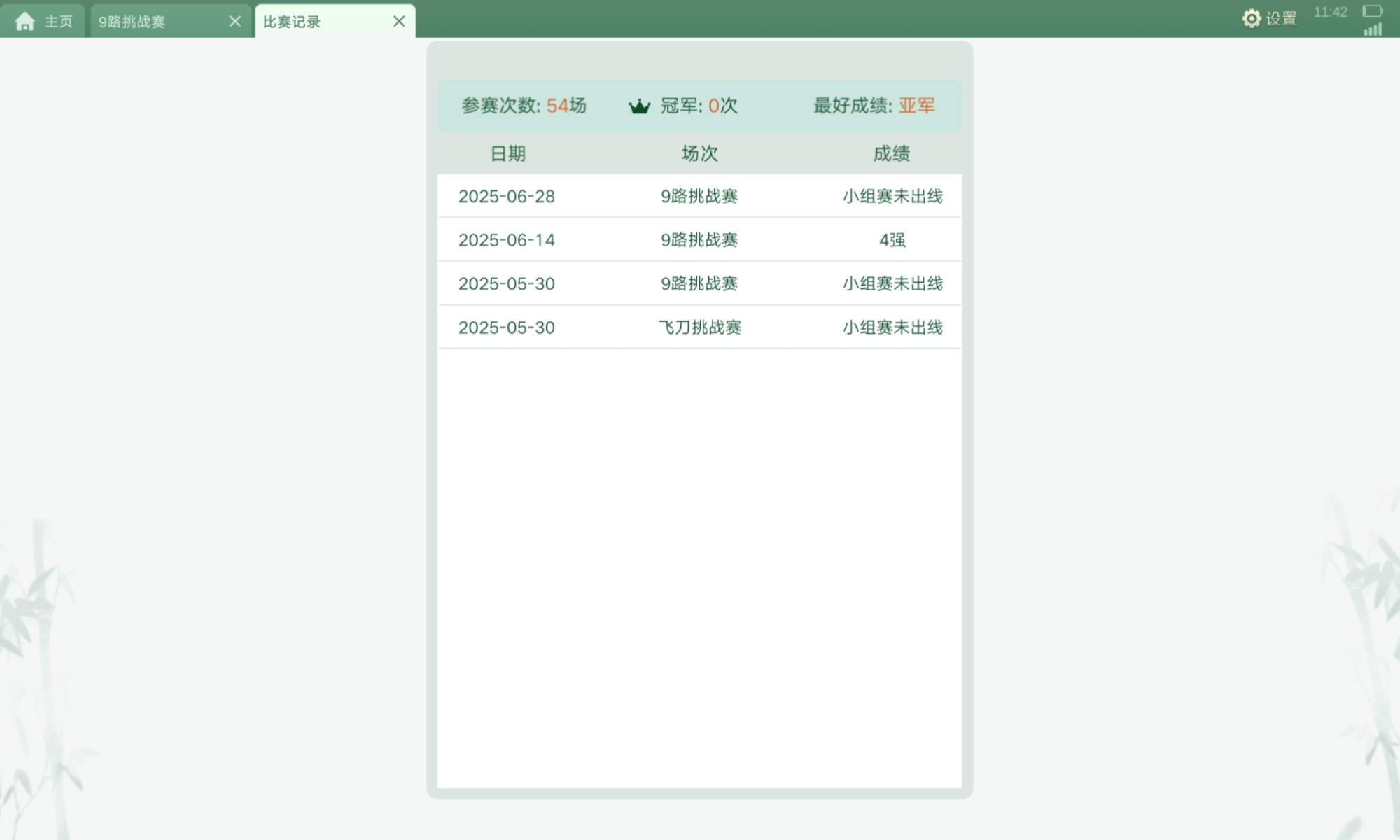Click the 参赛次数 54场 statistic
The width and height of the screenshot is (1400, 840).
(524, 106)
